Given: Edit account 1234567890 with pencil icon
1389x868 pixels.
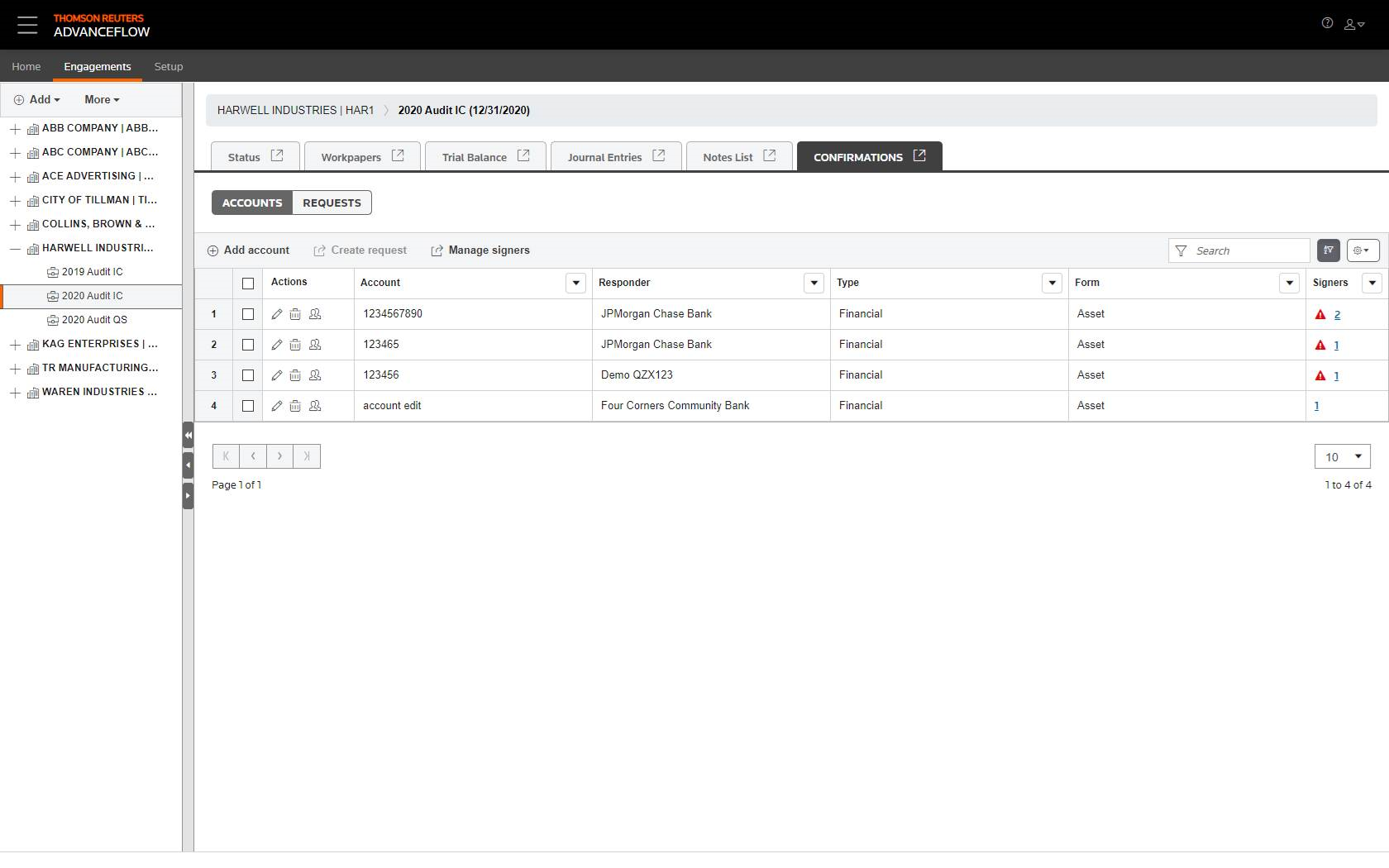Looking at the screenshot, I should pyautogui.click(x=277, y=314).
